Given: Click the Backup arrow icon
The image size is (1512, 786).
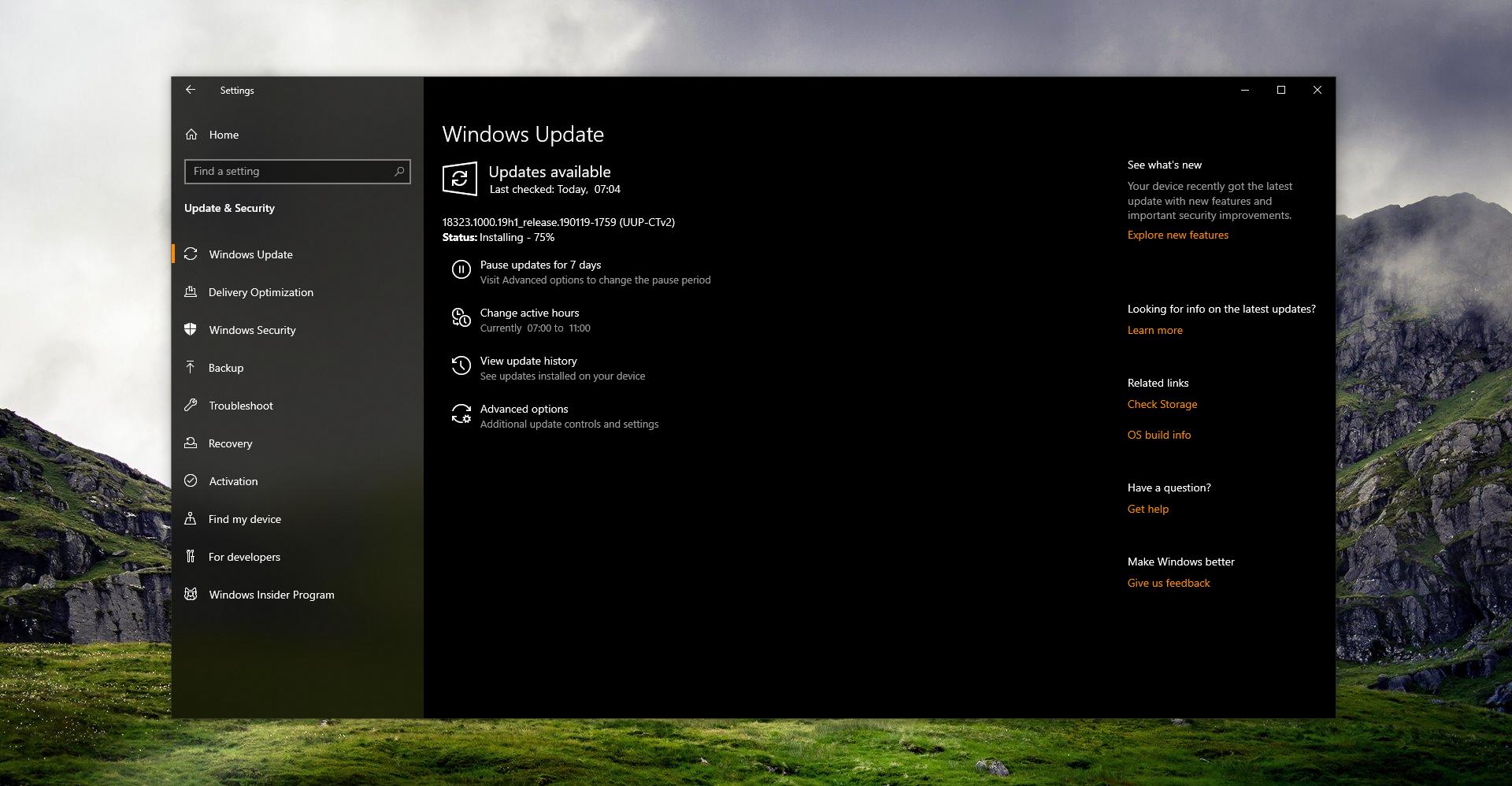Looking at the screenshot, I should 191,367.
